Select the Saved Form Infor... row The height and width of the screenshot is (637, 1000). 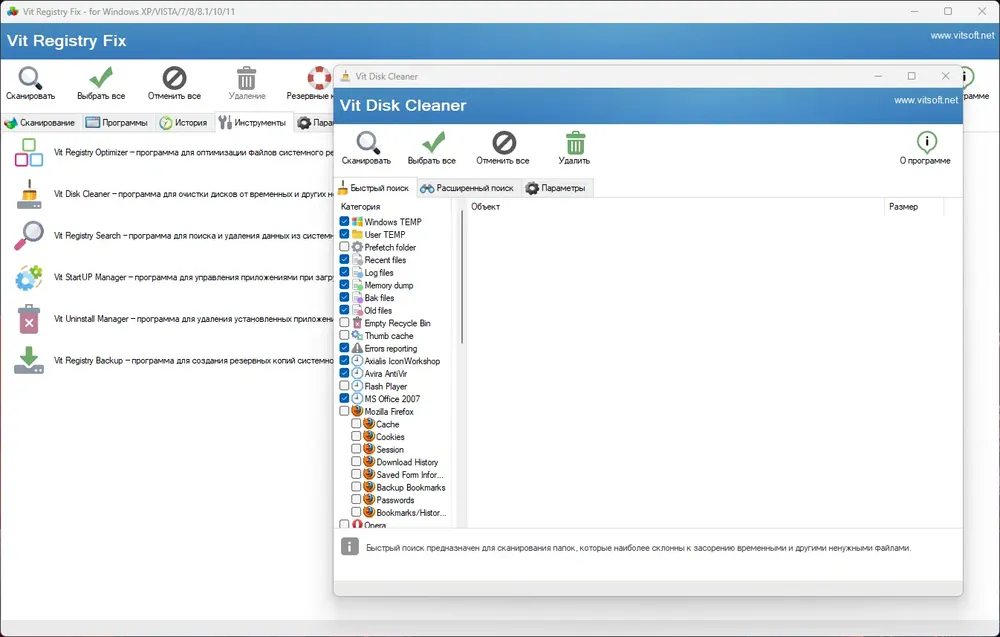[x=409, y=474]
